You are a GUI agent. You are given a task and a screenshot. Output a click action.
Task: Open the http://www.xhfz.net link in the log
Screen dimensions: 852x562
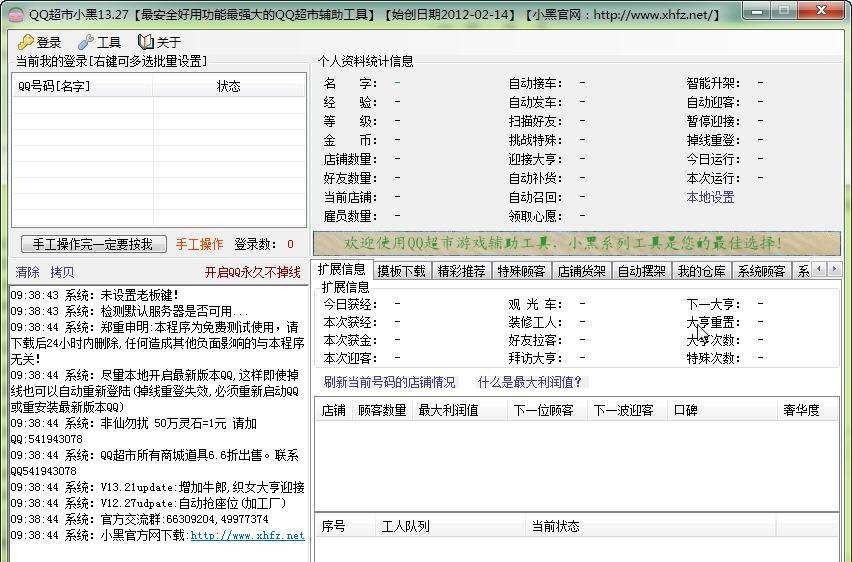click(x=247, y=535)
